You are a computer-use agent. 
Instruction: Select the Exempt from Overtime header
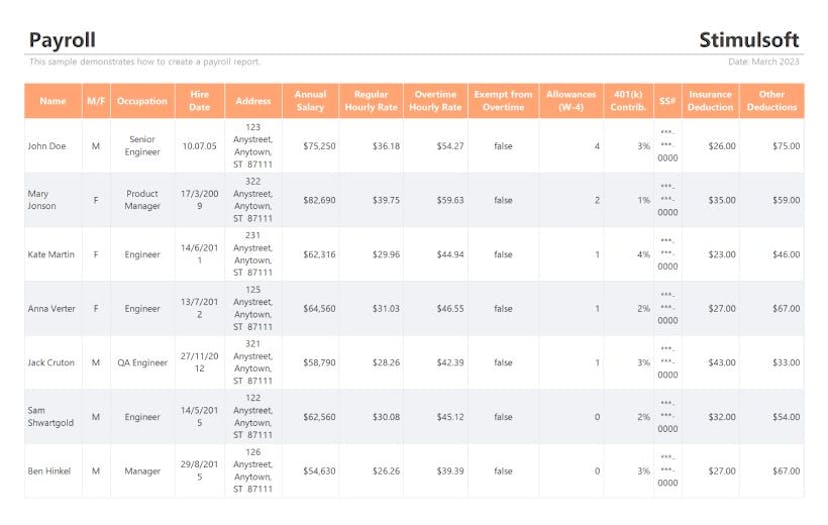(503, 101)
